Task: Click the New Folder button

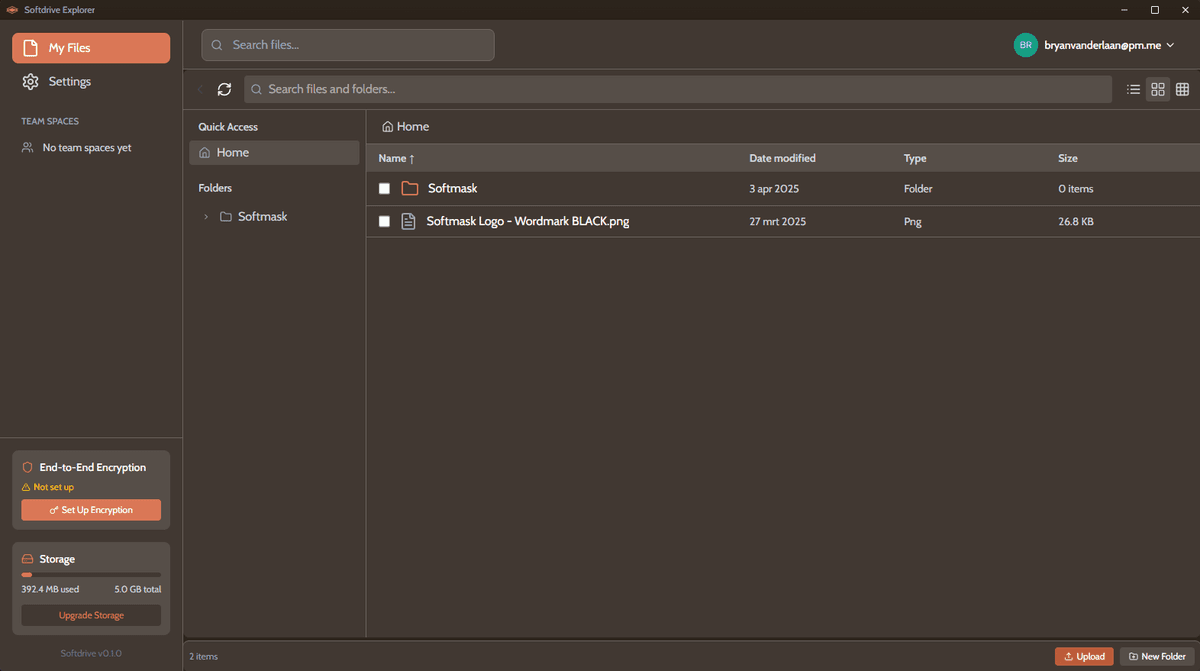Action: [1157, 656]
